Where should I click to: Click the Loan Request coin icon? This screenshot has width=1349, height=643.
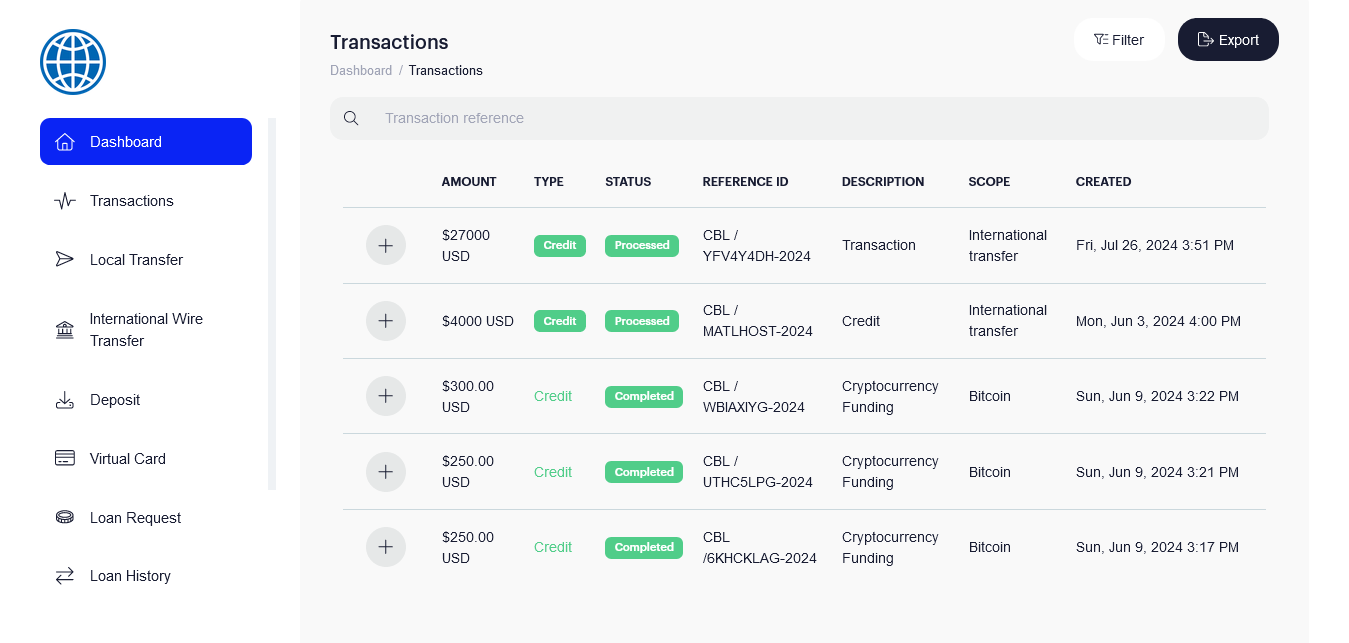[x=65, y=518]
